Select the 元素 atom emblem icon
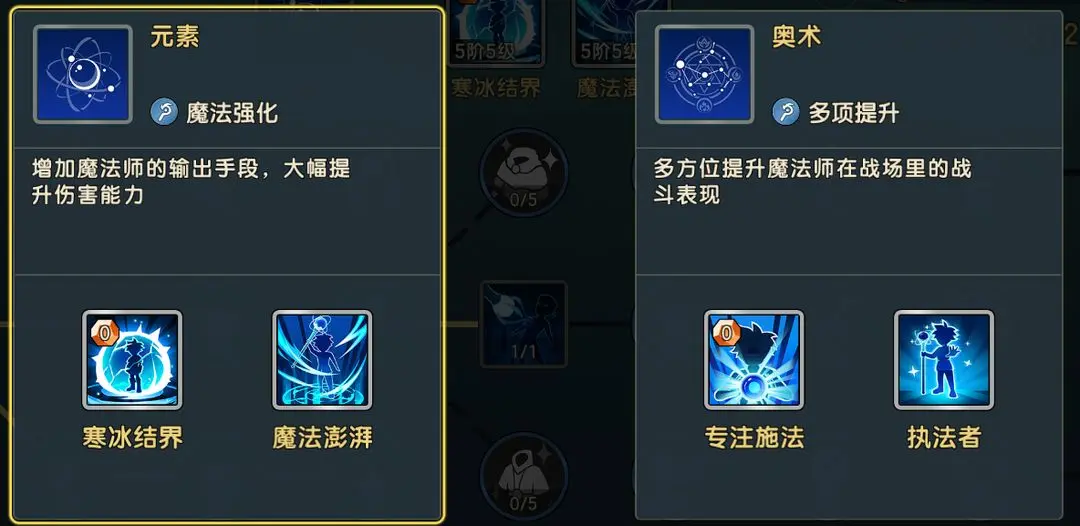This screenshot has height=526, width=1080. [83, 74]
